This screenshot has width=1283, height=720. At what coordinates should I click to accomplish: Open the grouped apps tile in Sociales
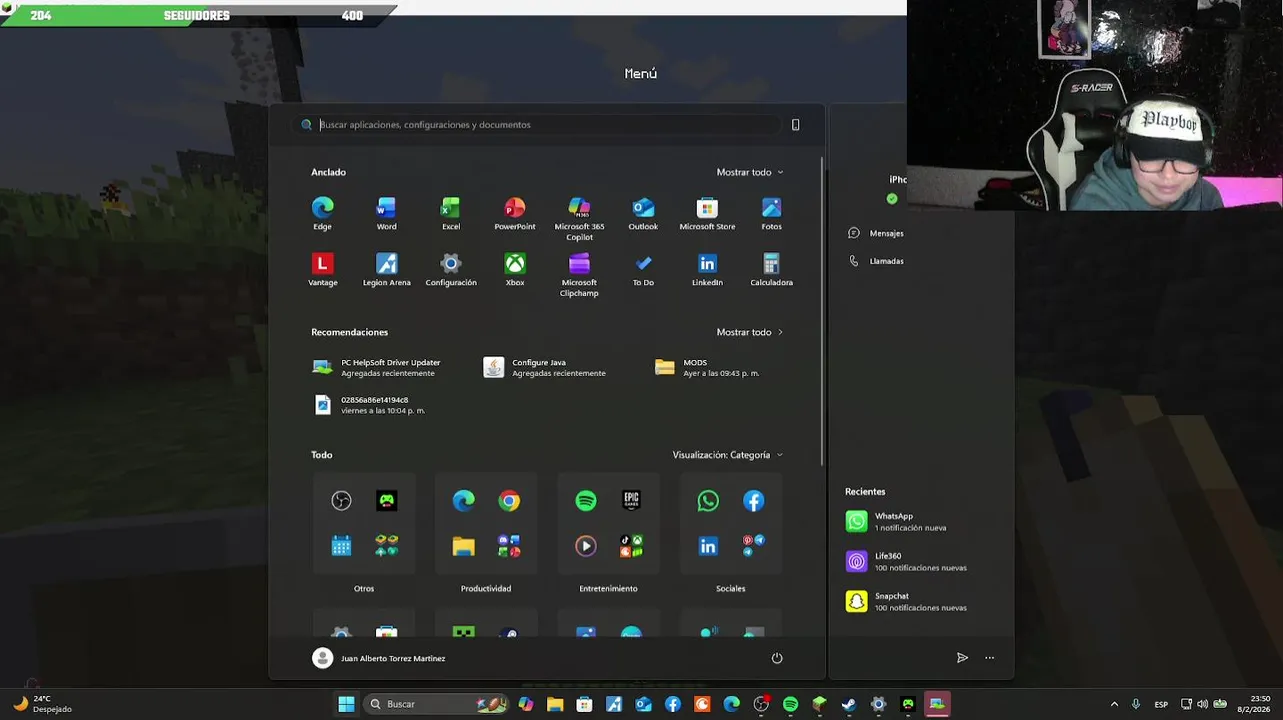(x=753, y=546)
